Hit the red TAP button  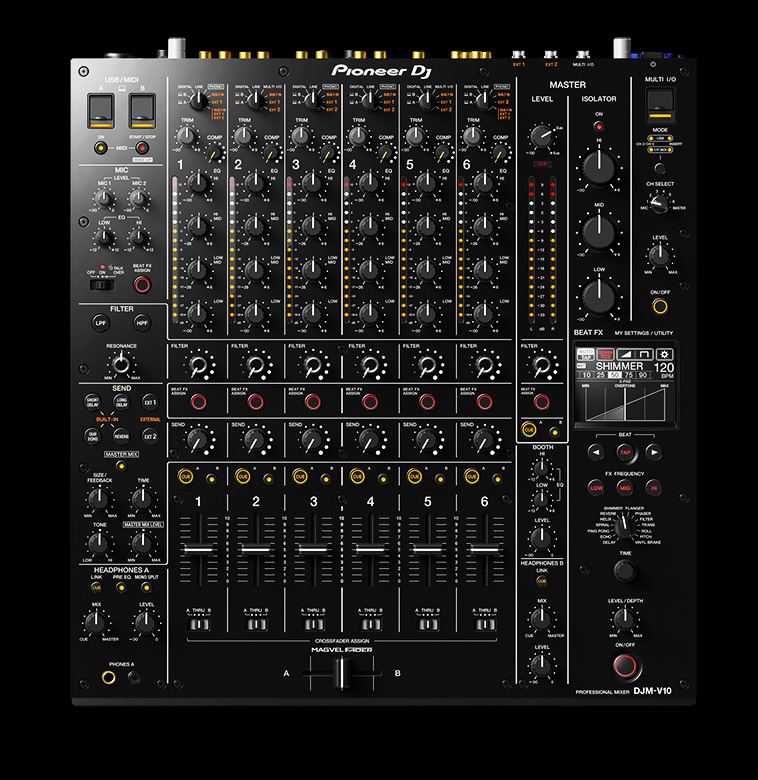point(625,452)
